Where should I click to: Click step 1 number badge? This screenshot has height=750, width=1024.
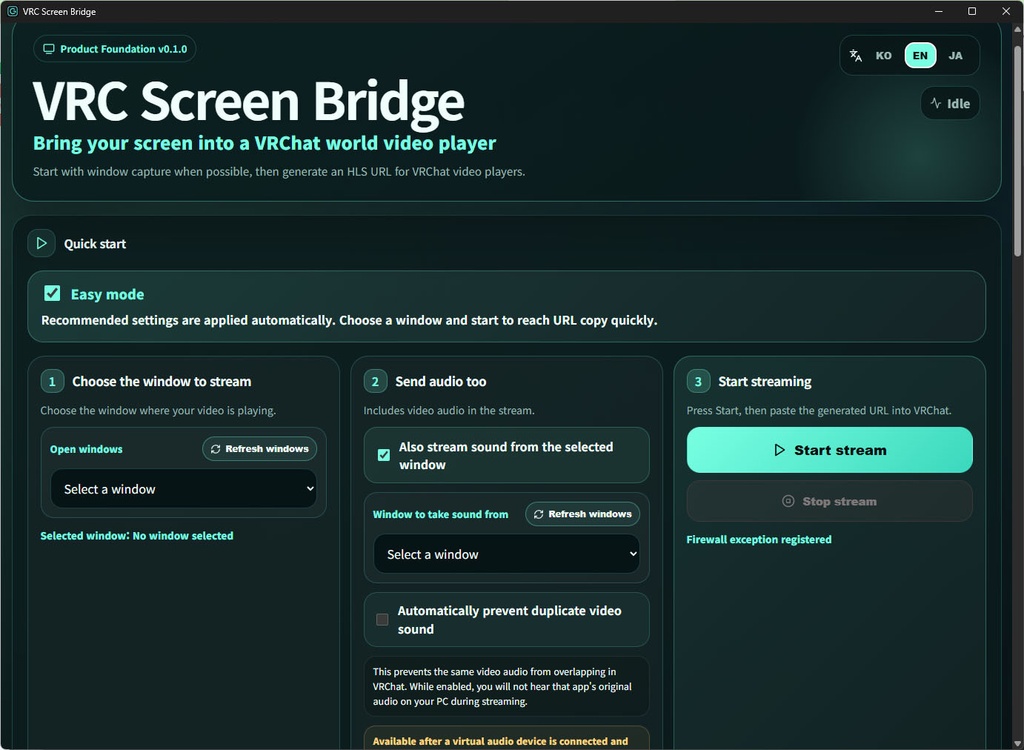pyautogui.click(x=52, y=382)
